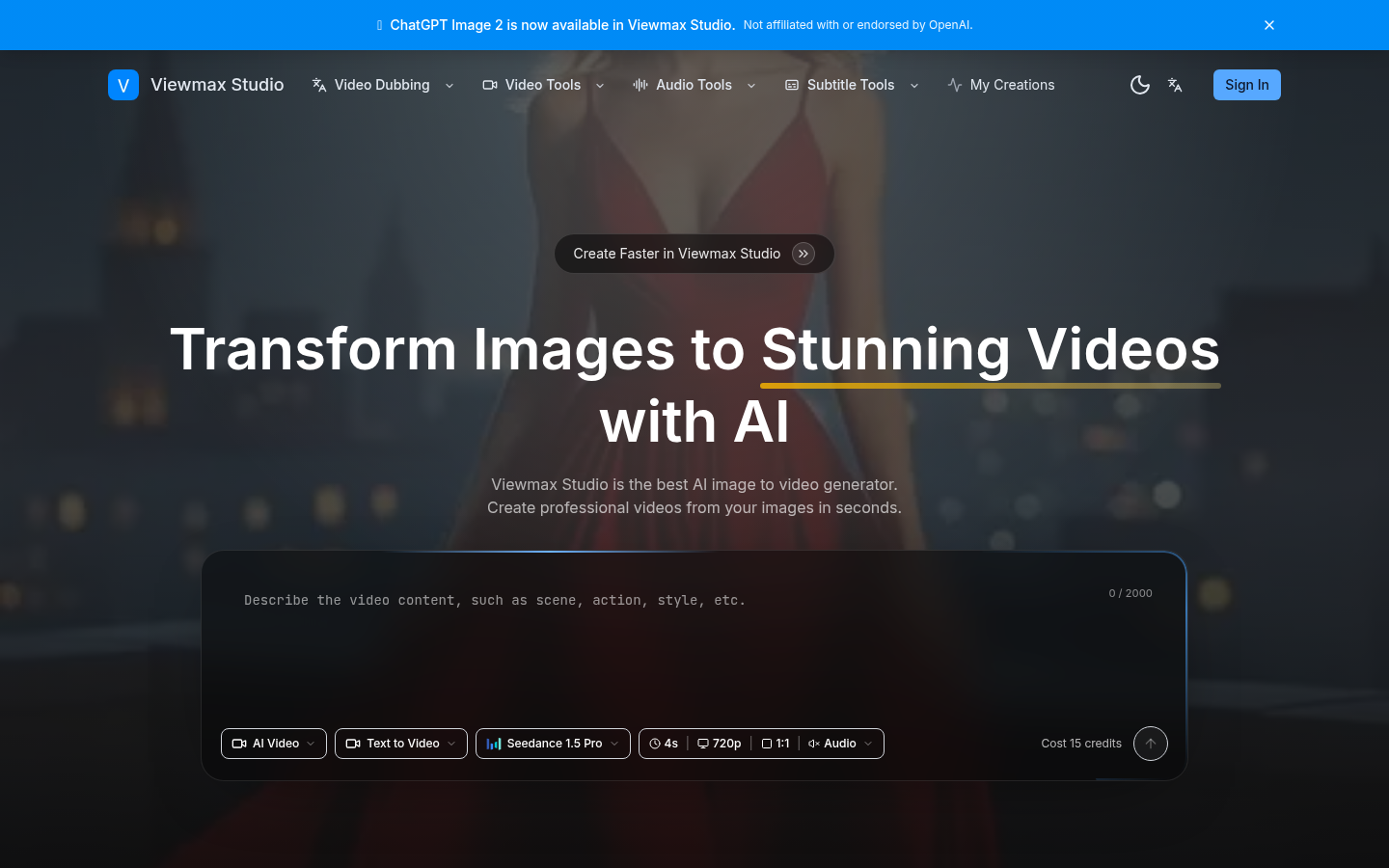This screenshot has width=1389, height=868.
Task: Click the banner text about ChatGPT Image 2
Action: [562, 25]
